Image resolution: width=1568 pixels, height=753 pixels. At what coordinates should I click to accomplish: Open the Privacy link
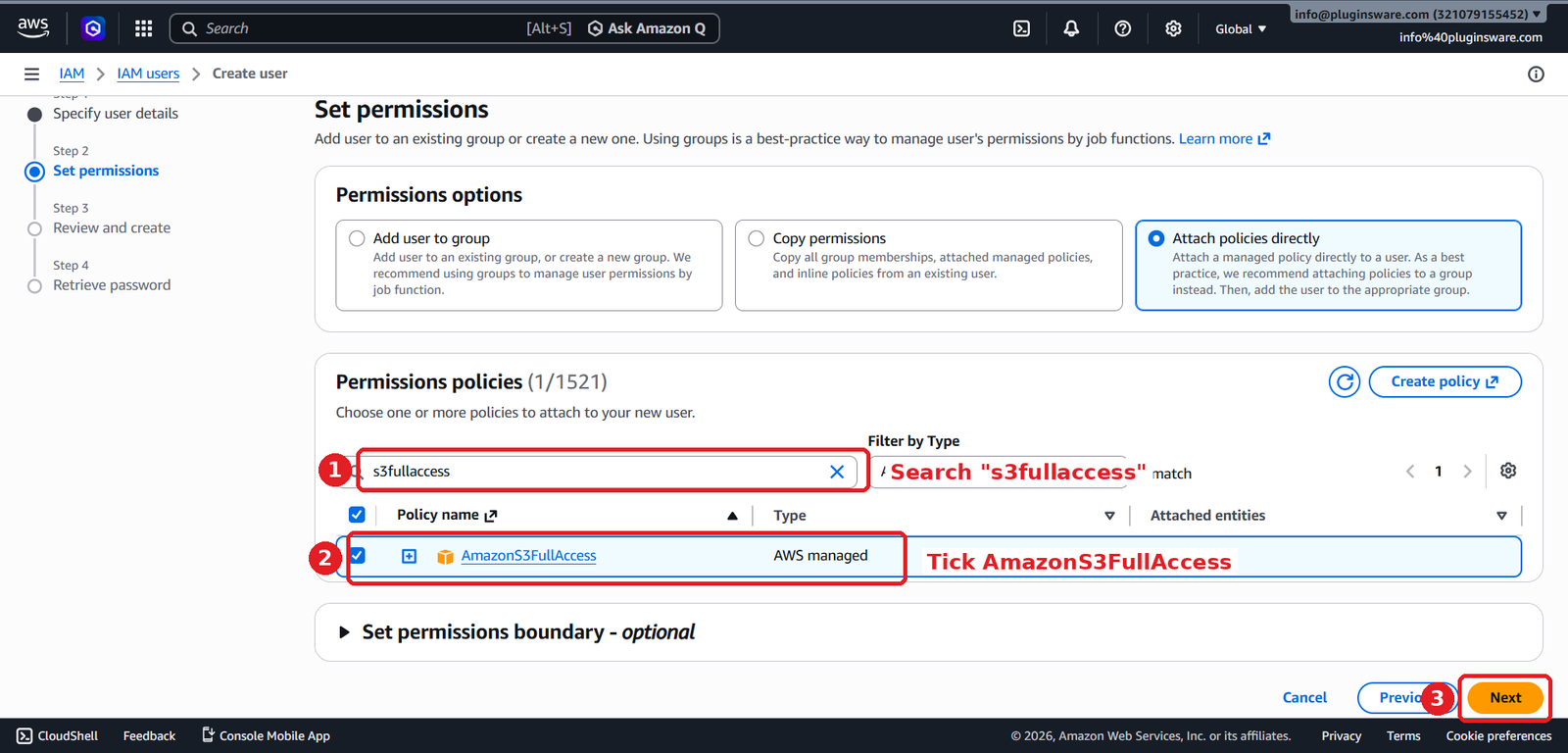click(1341, 735)
